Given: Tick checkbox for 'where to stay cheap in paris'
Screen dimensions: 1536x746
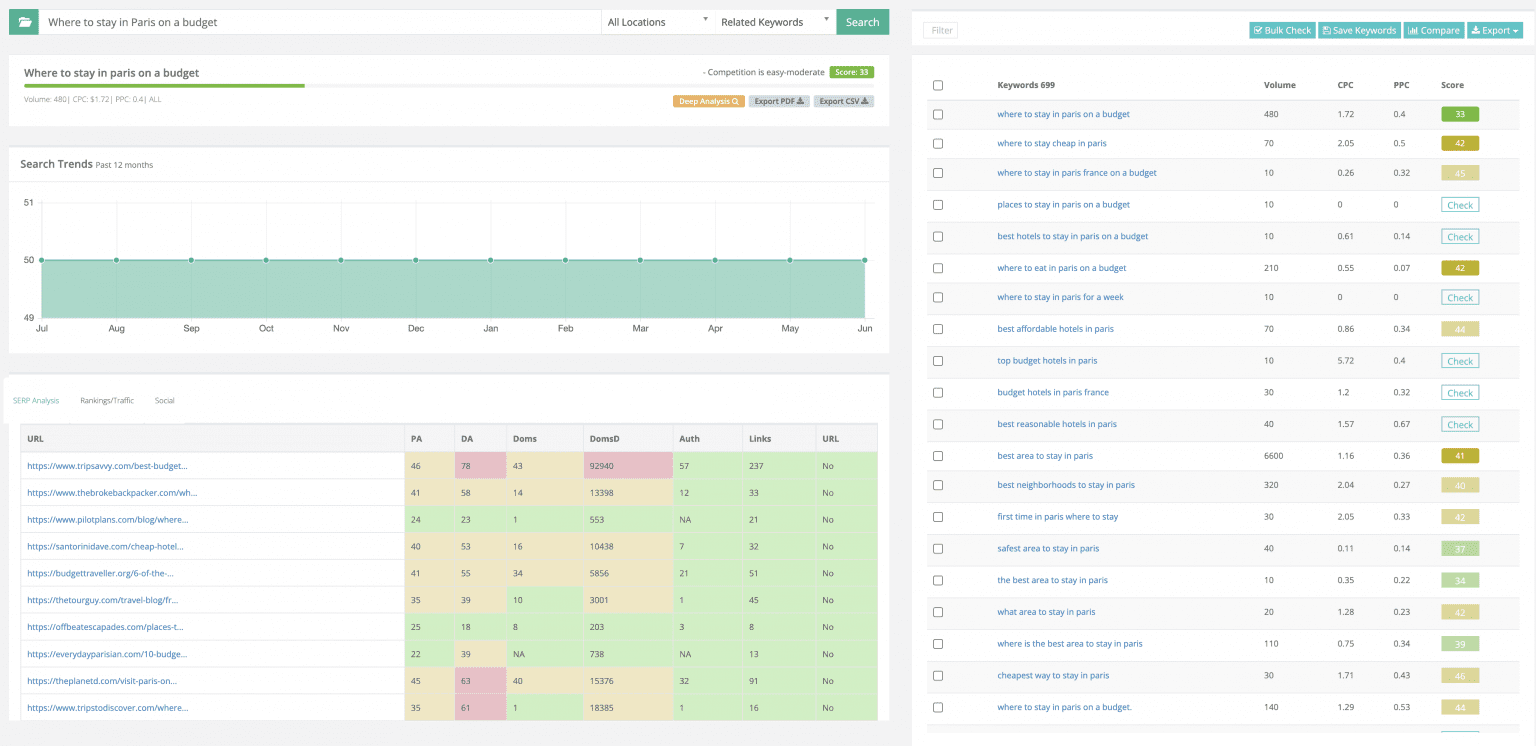Looking at the screenshot, I should [x=938, y=144].
